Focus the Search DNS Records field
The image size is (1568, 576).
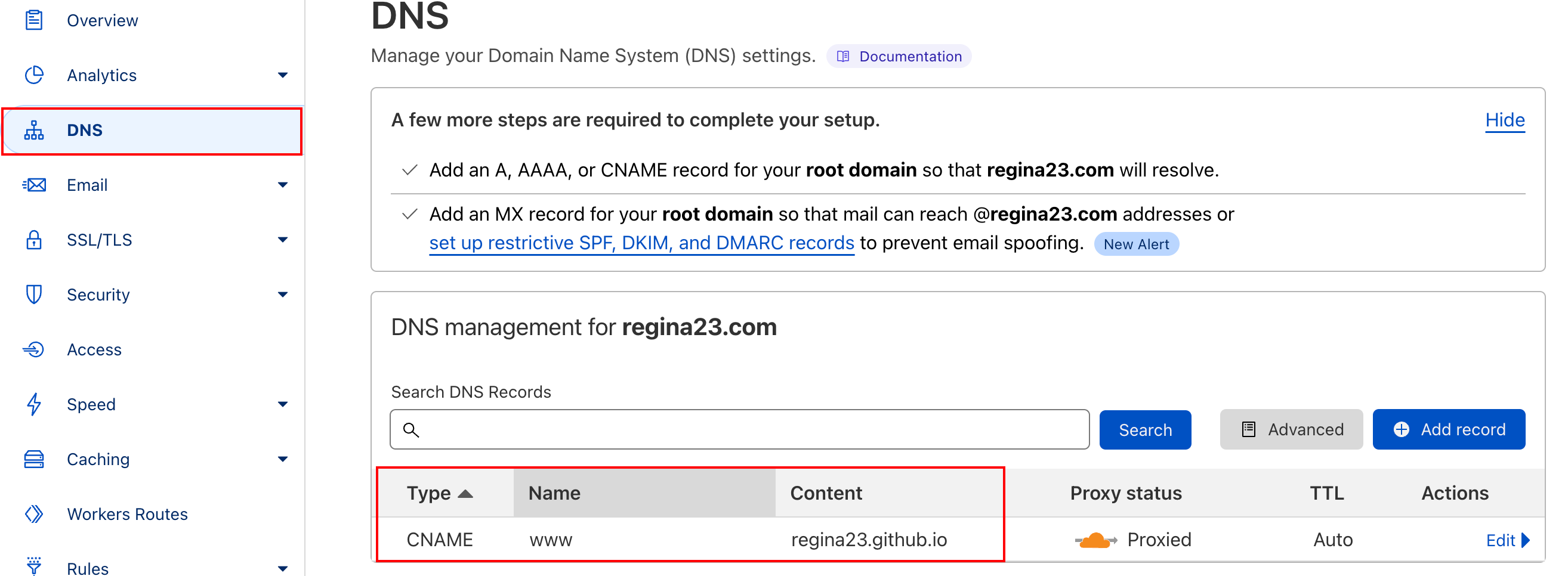[x=740, y=429]
